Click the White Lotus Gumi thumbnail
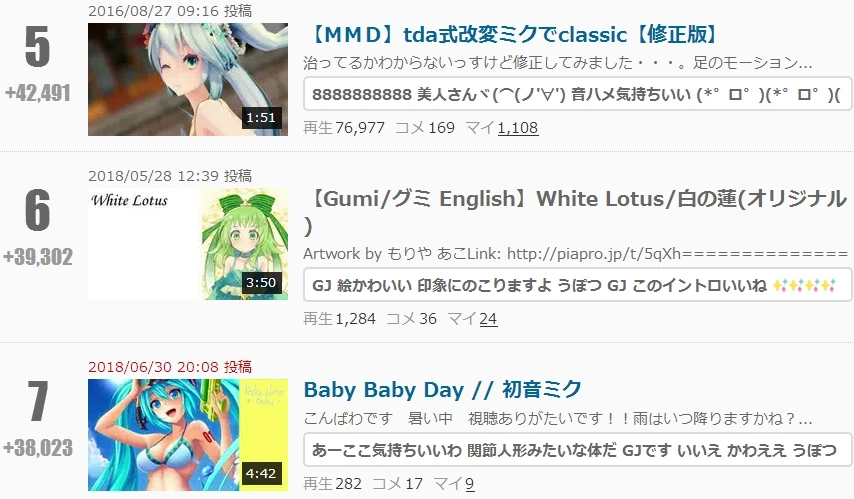 [x=188, y=244]
